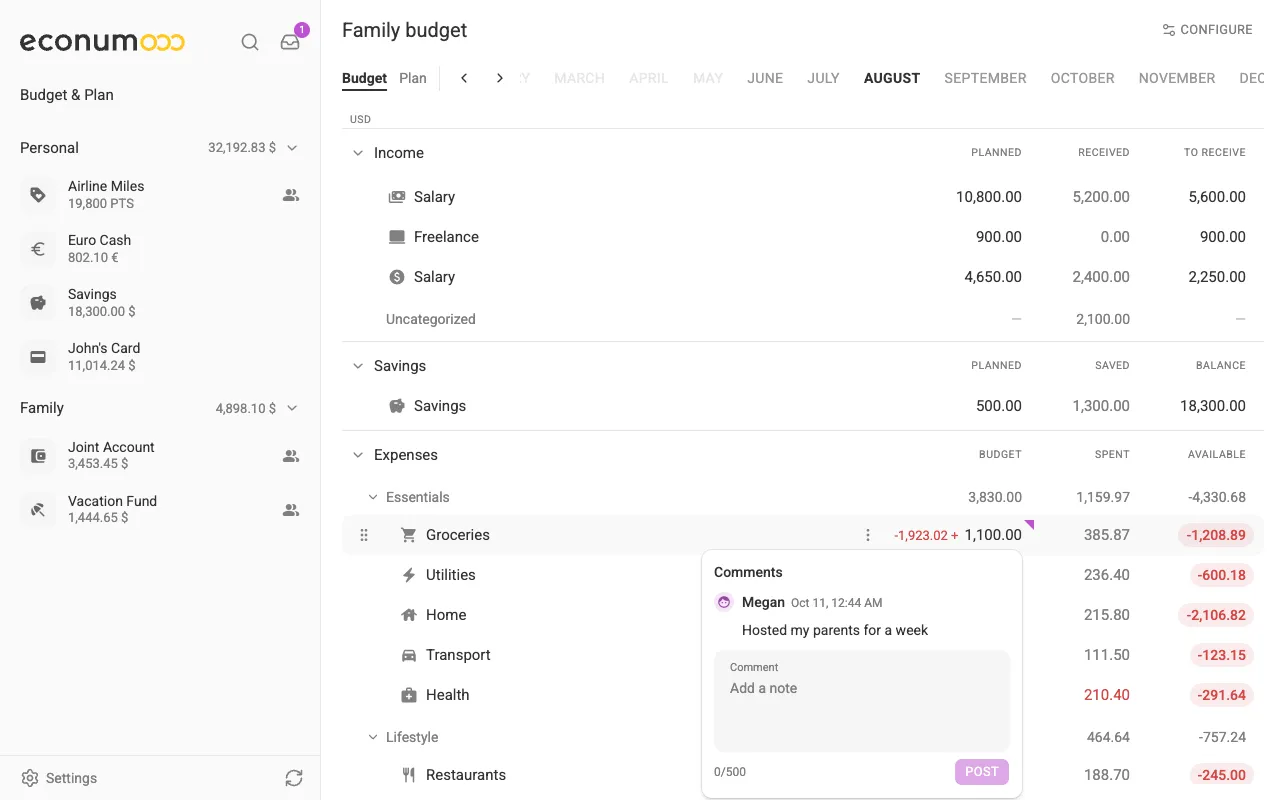
Task: Focus the Add a note comment field
Action: 862,701
